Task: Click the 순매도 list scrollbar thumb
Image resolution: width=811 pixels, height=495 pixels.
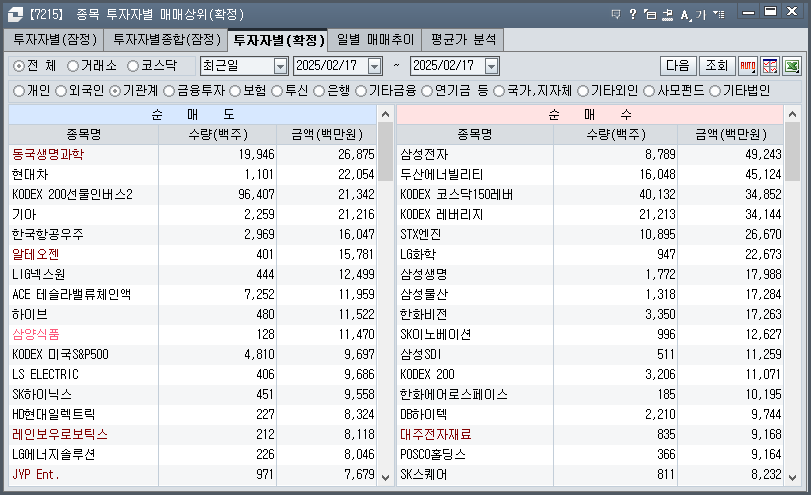Action: [385, 152]
